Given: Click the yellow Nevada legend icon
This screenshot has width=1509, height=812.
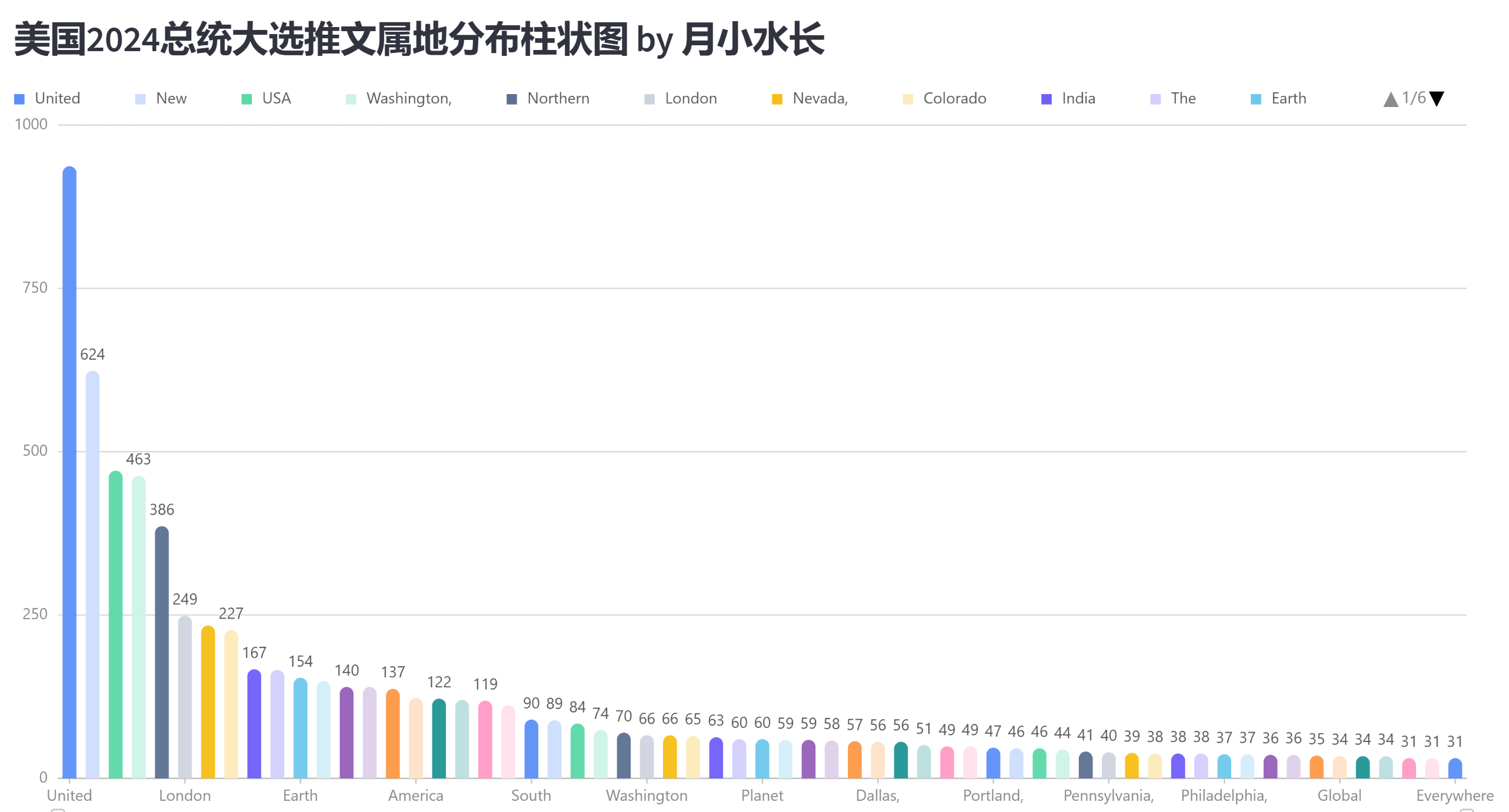Looking at the screenshot, I should [778, 98].
